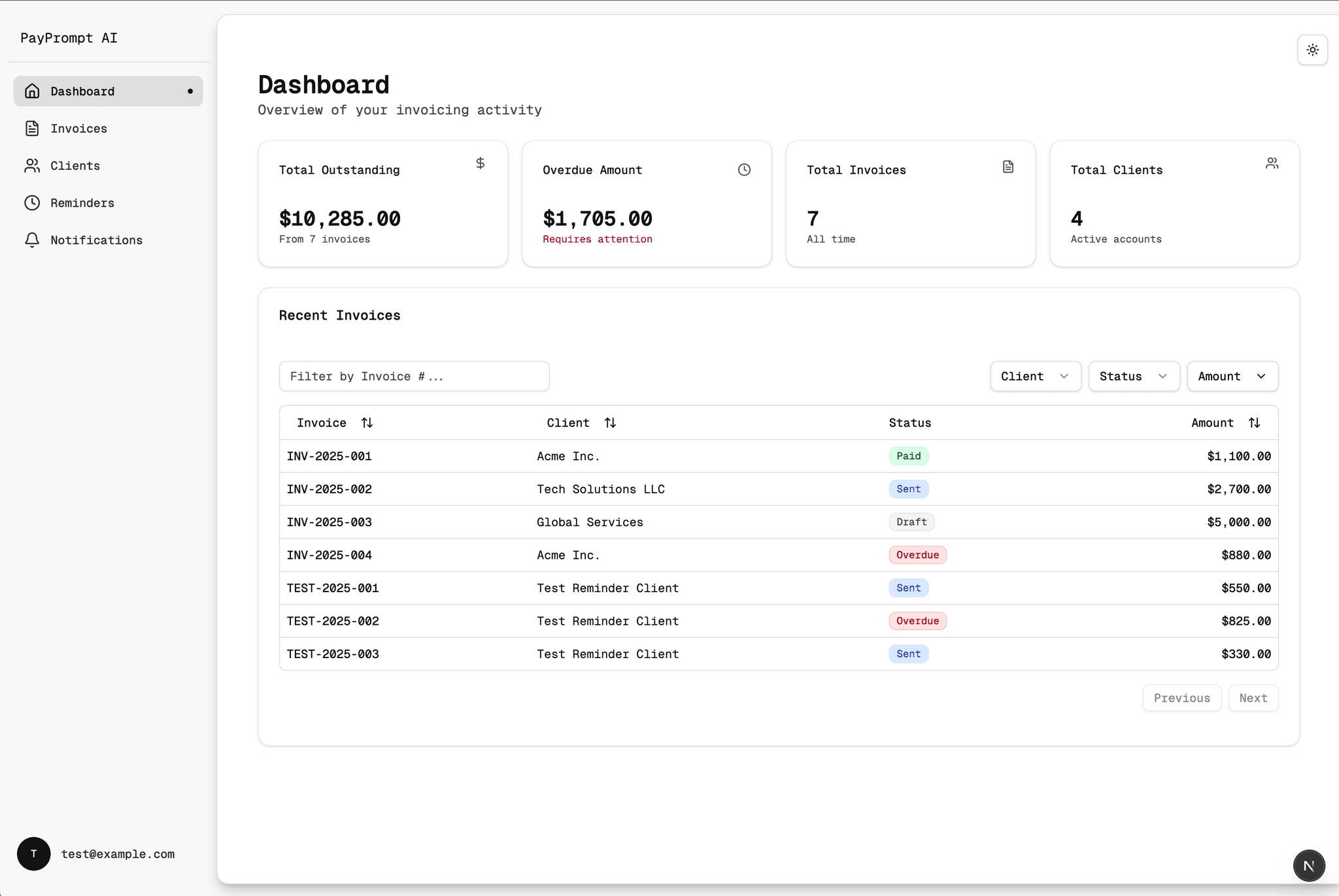Click the $1,705.00 overdue value
Image resolution: width=1339 pixels, height=896 pixels.
[x=598, y=218]
